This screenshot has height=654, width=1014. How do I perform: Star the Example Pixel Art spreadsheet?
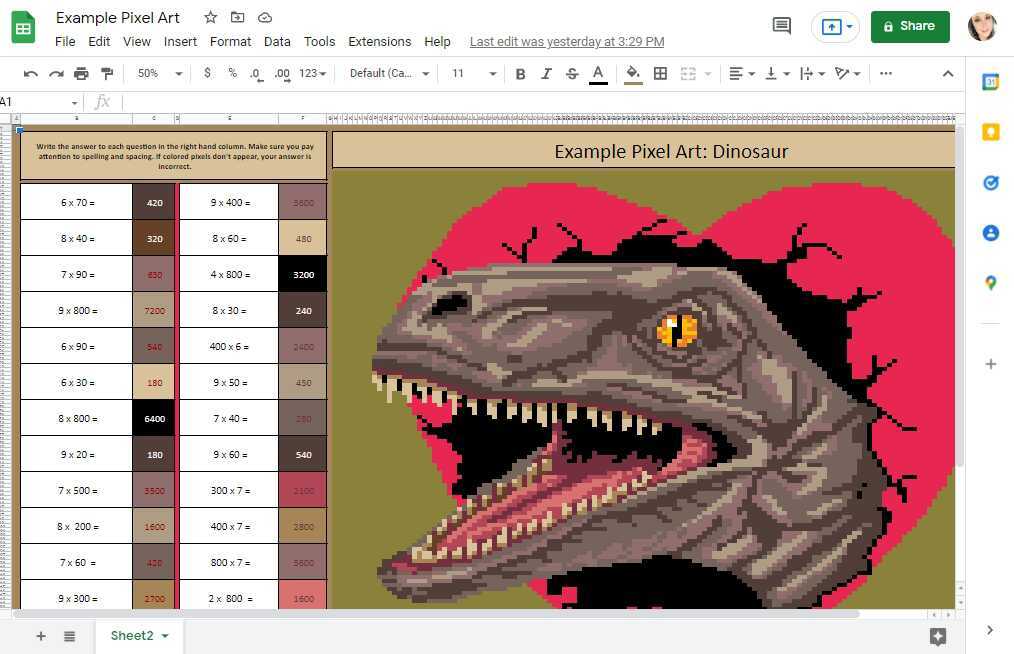210,17
